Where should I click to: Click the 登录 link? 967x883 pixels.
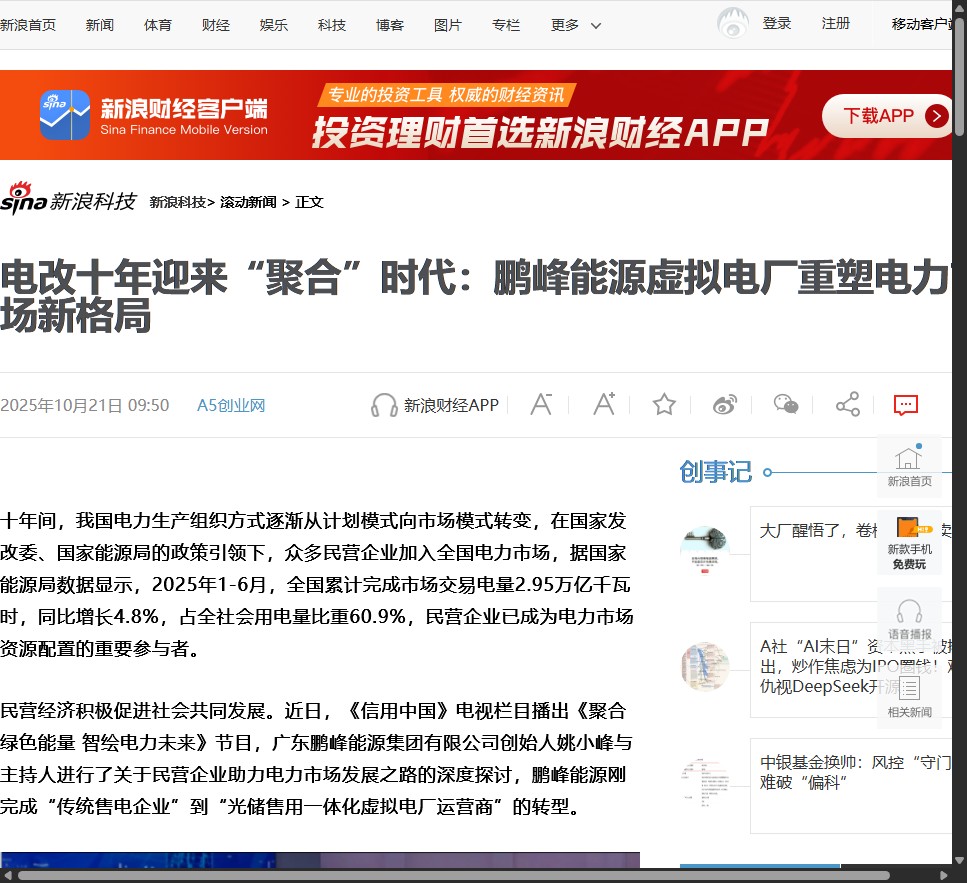click(776, 23)
